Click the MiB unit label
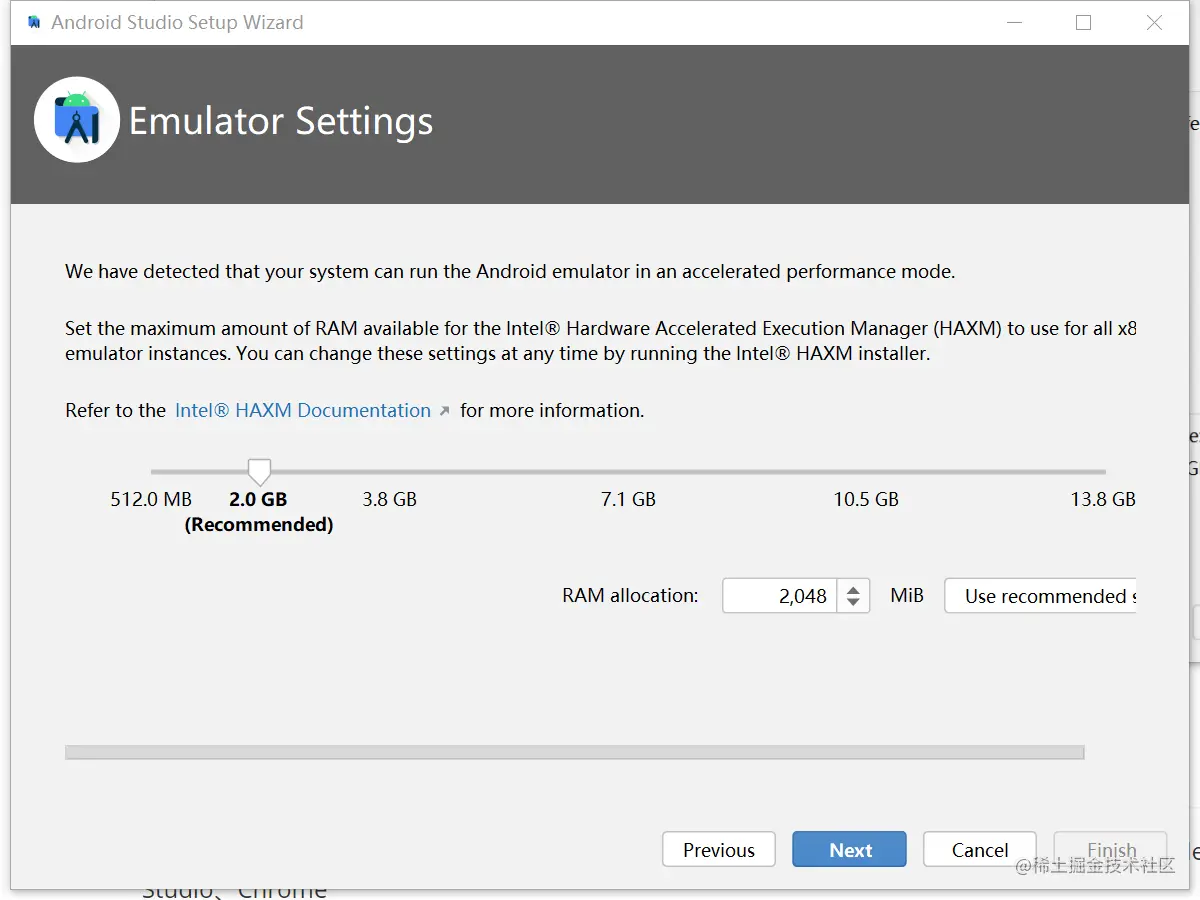Image resolution: width=1200 pixels, height=900 pixels. (x=907, y=596)
